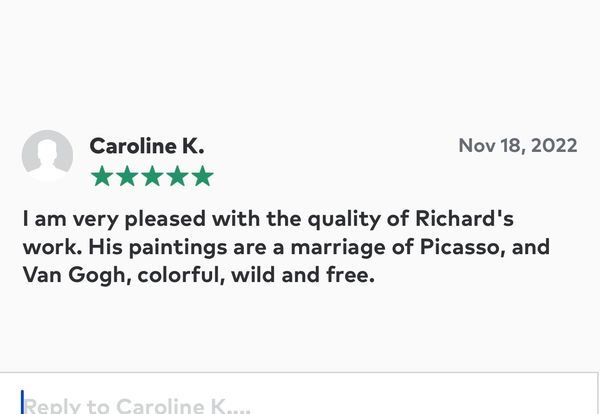Focus the Reply to Caroline K. field

coord(299,393)
